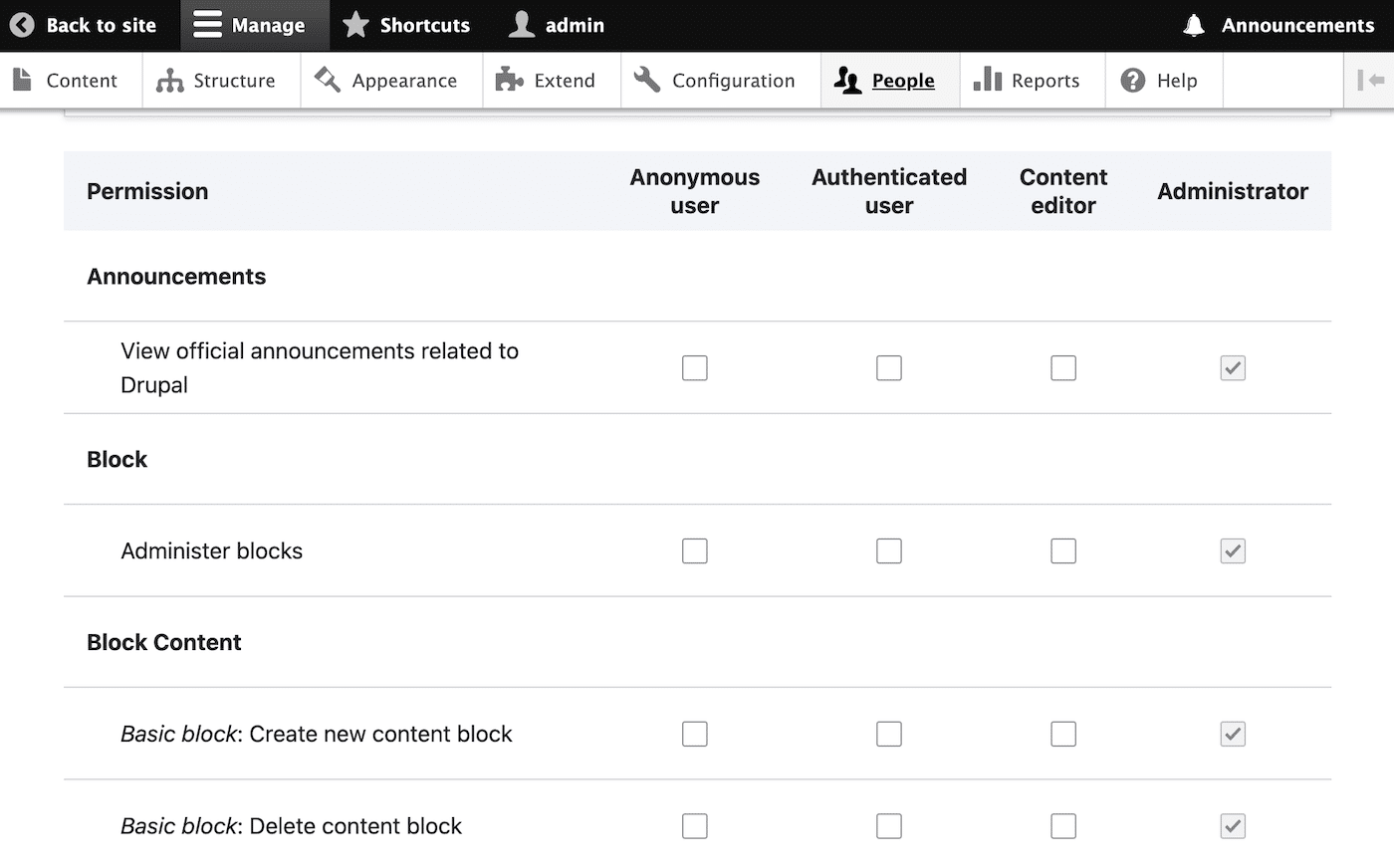Click 'View official announcements related to Drupal' text
Image resolution: width=1394 pixels, height=868 pixels.
tap(320, 367)
